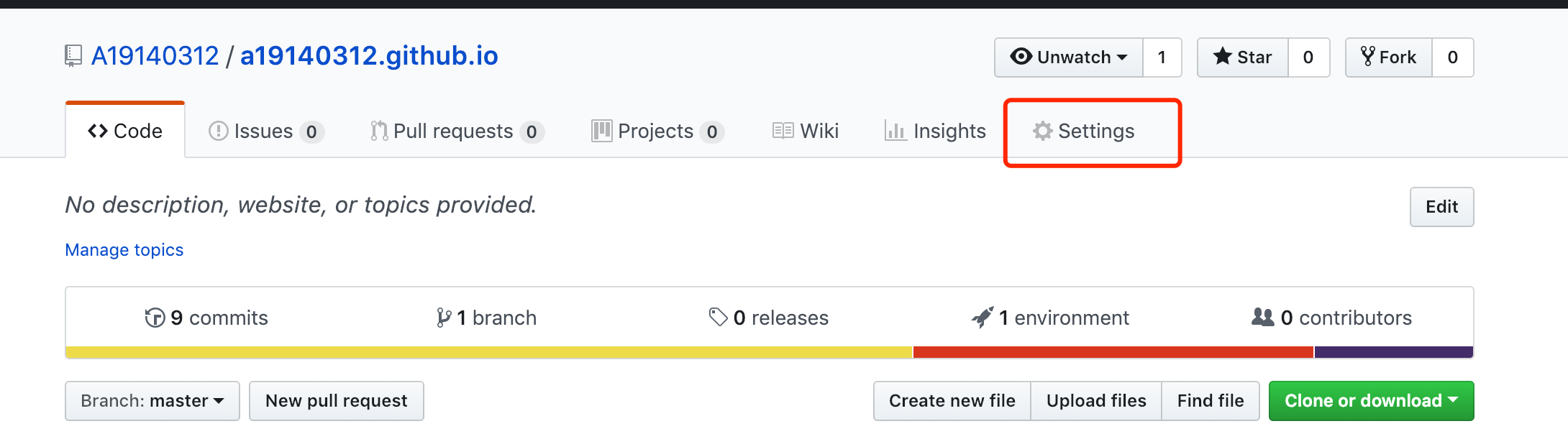Image resolution: width=1568 pixels, height=434 pixels.
Task: Switch to the Insights tab
Action: 935,131
